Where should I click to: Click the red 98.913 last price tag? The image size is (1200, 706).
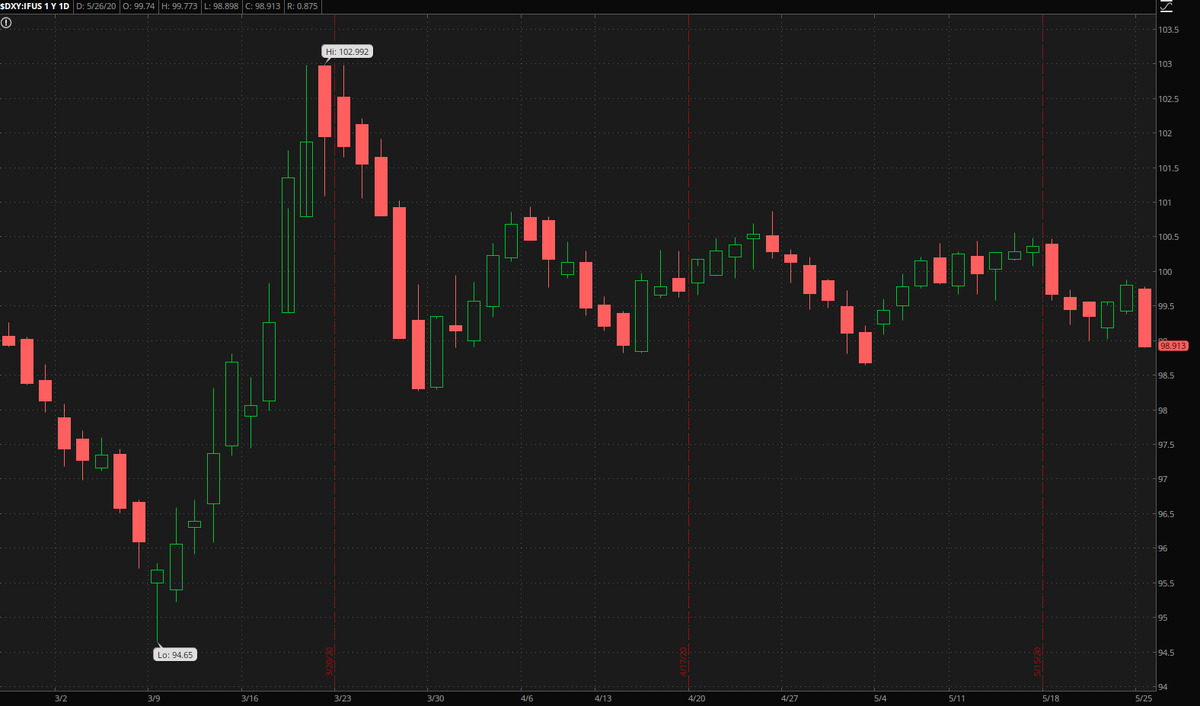(x=1171, y=345)
